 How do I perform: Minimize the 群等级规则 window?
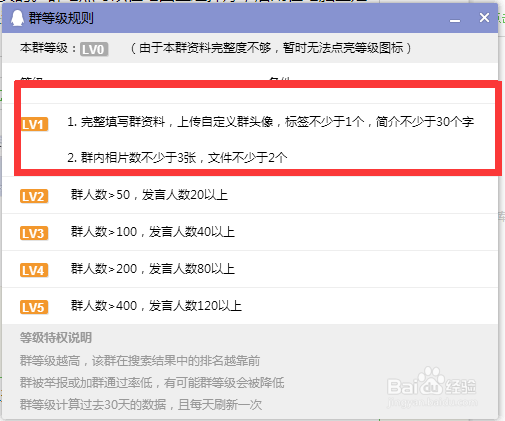455,21
